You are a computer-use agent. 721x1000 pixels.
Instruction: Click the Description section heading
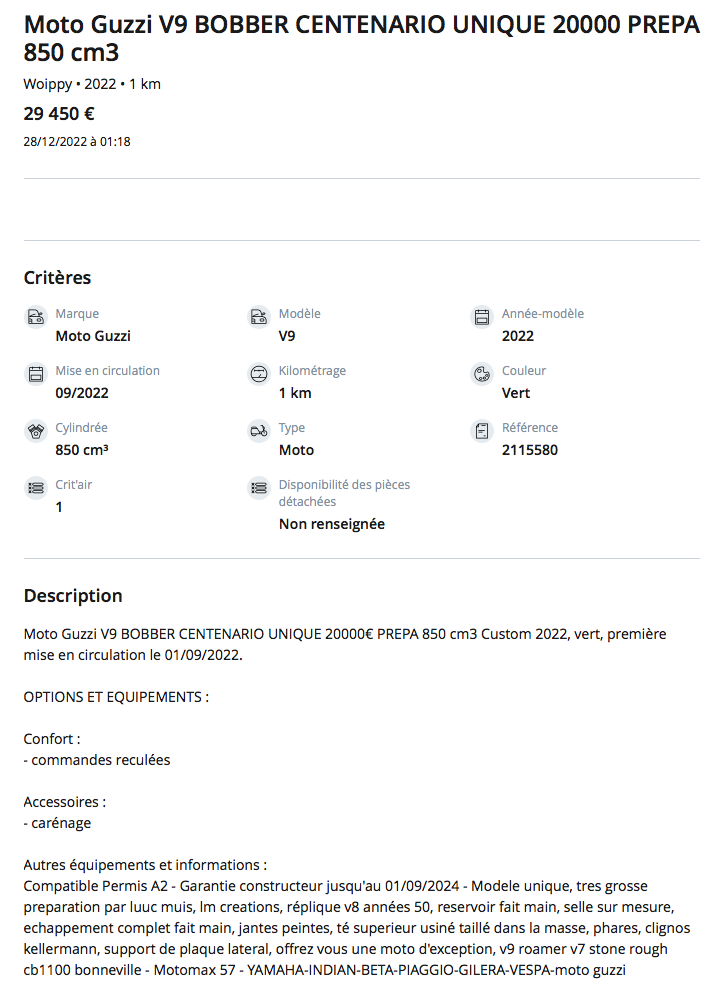pos(73,595)
